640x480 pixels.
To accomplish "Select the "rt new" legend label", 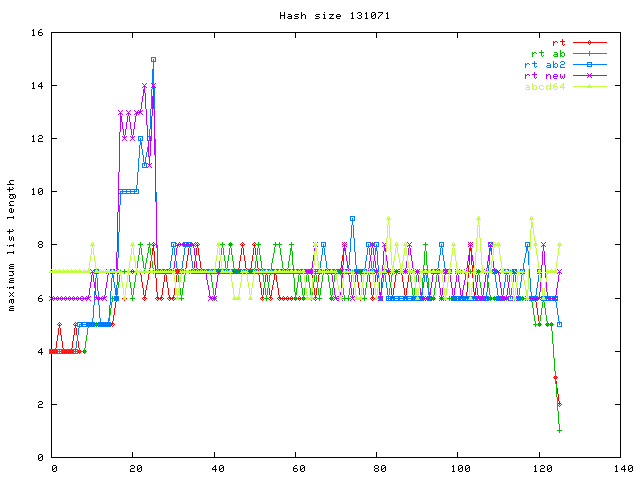I will pos(545,76).
